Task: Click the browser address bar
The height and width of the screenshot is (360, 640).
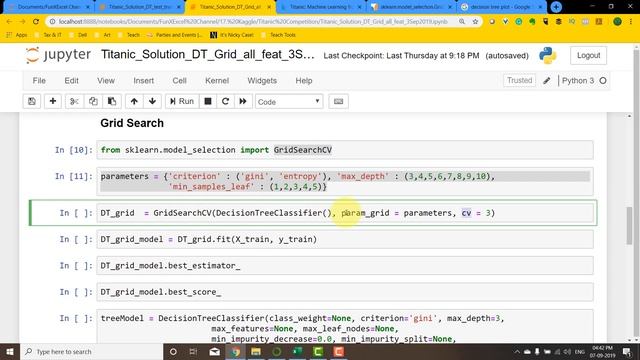Action: 253,22
